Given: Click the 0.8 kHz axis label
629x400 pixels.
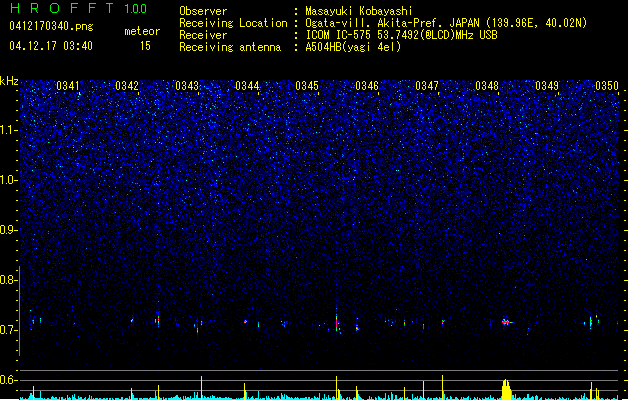Looking at the screenshot, I should point(9,280).
